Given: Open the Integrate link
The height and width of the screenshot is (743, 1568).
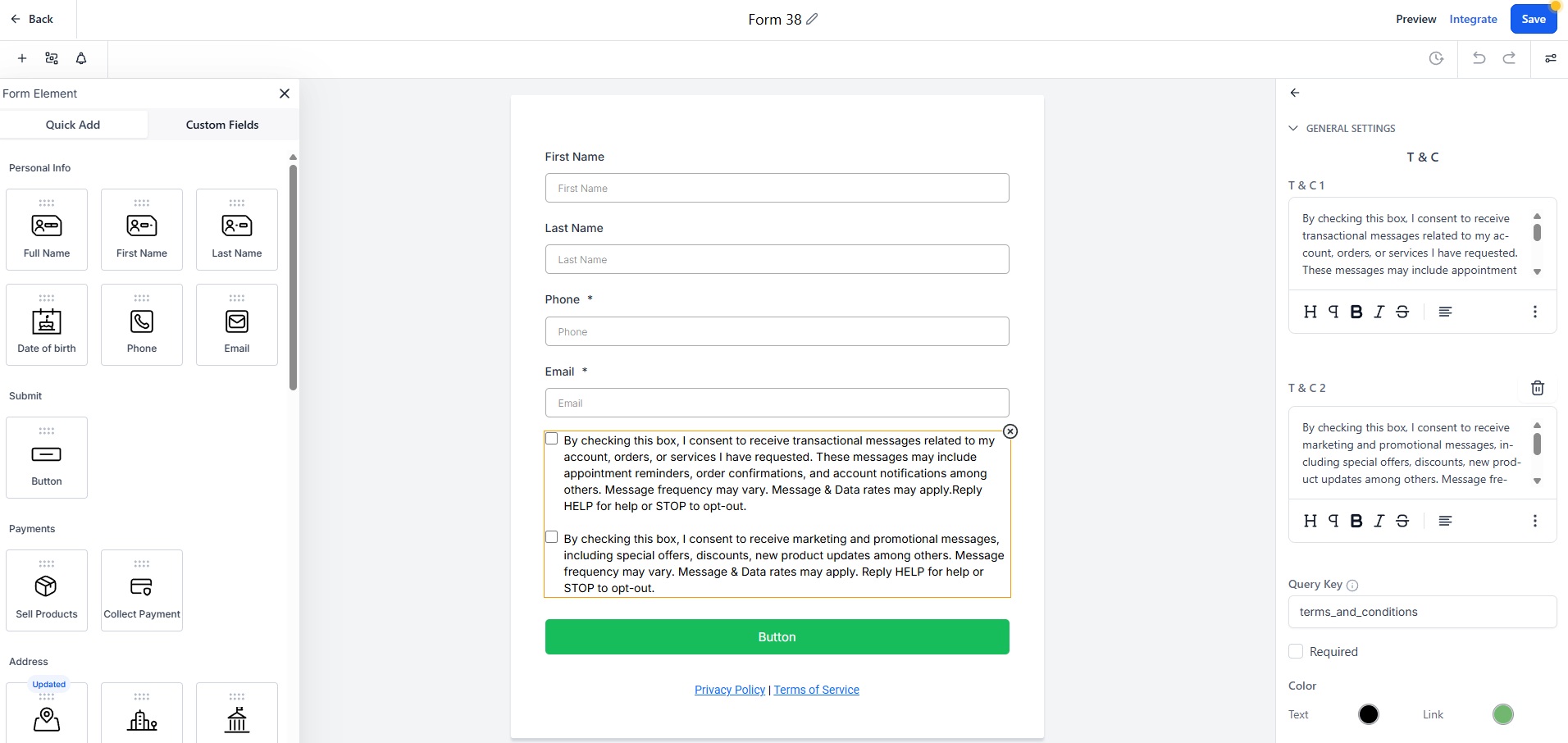Looking at the screenshot, I should [x=1473, y=19].
